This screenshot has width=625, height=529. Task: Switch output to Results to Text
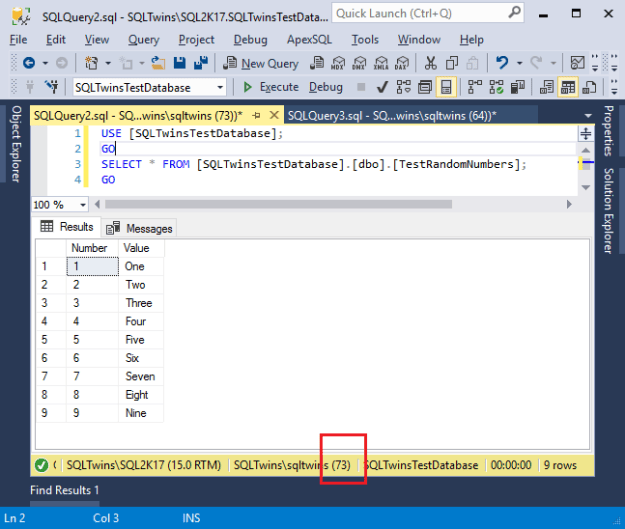pyautogui.click(x=546, y=87)
